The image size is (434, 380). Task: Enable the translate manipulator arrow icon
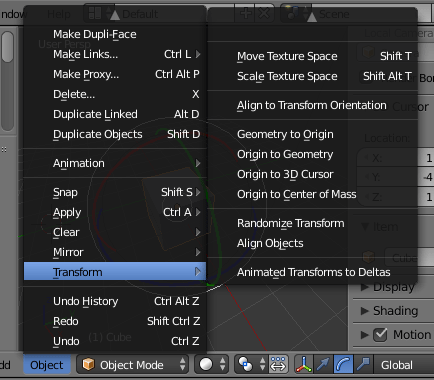pyautogui.click(x=324, y=364)
